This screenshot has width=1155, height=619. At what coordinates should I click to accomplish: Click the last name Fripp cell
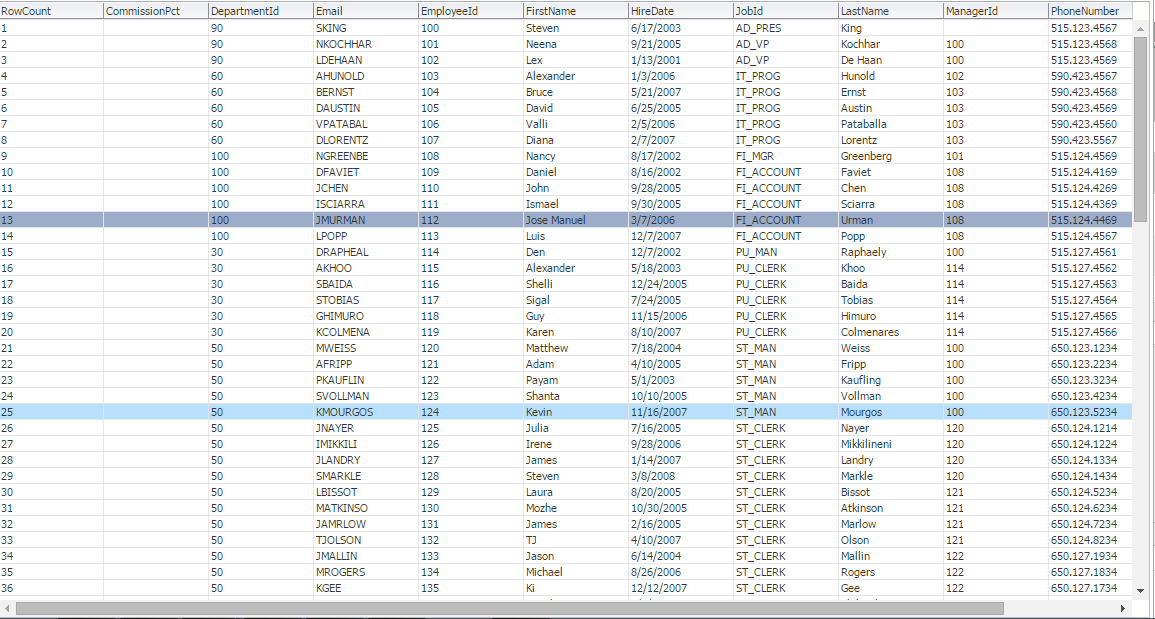[891, 363]
